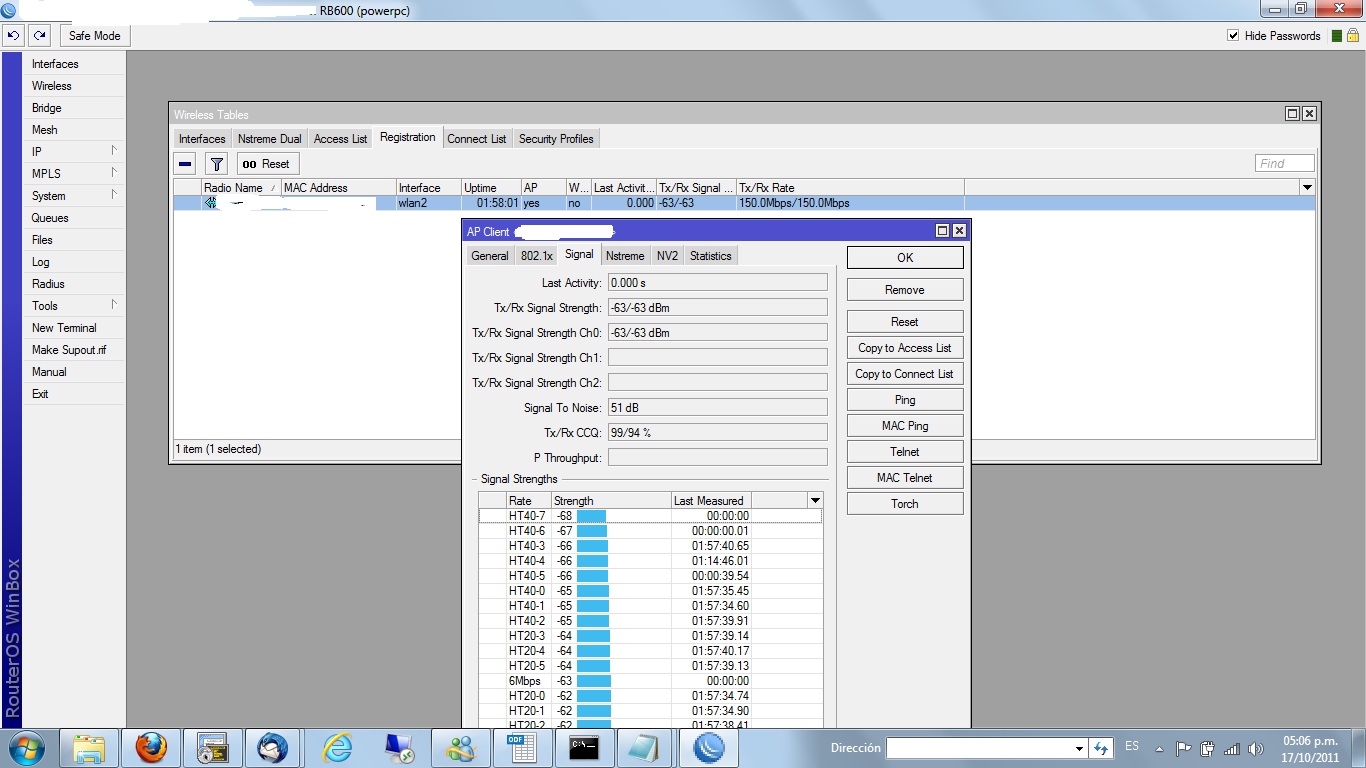This screenshot has height=768, width=1366.
Task: Click the Torch button
Action: (x=905, y=504)
